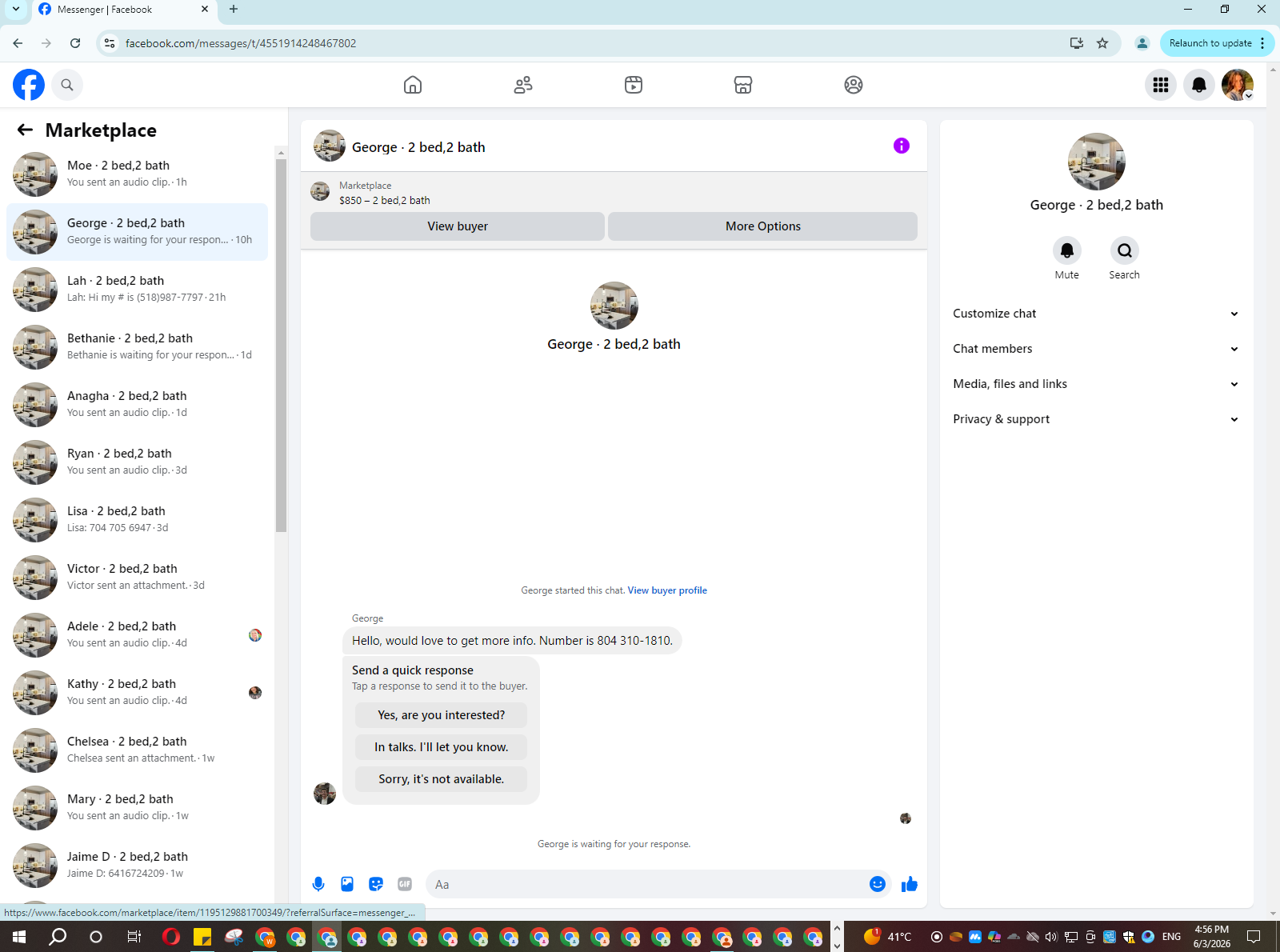Expand the Customize chat section

tap(1096, 314)
